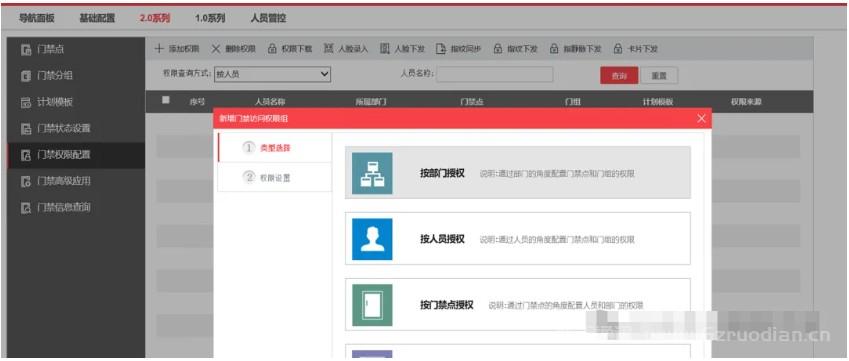Click the 卡片下发 lock icon
The image size is (849, 361).
(x=618, y=49)
